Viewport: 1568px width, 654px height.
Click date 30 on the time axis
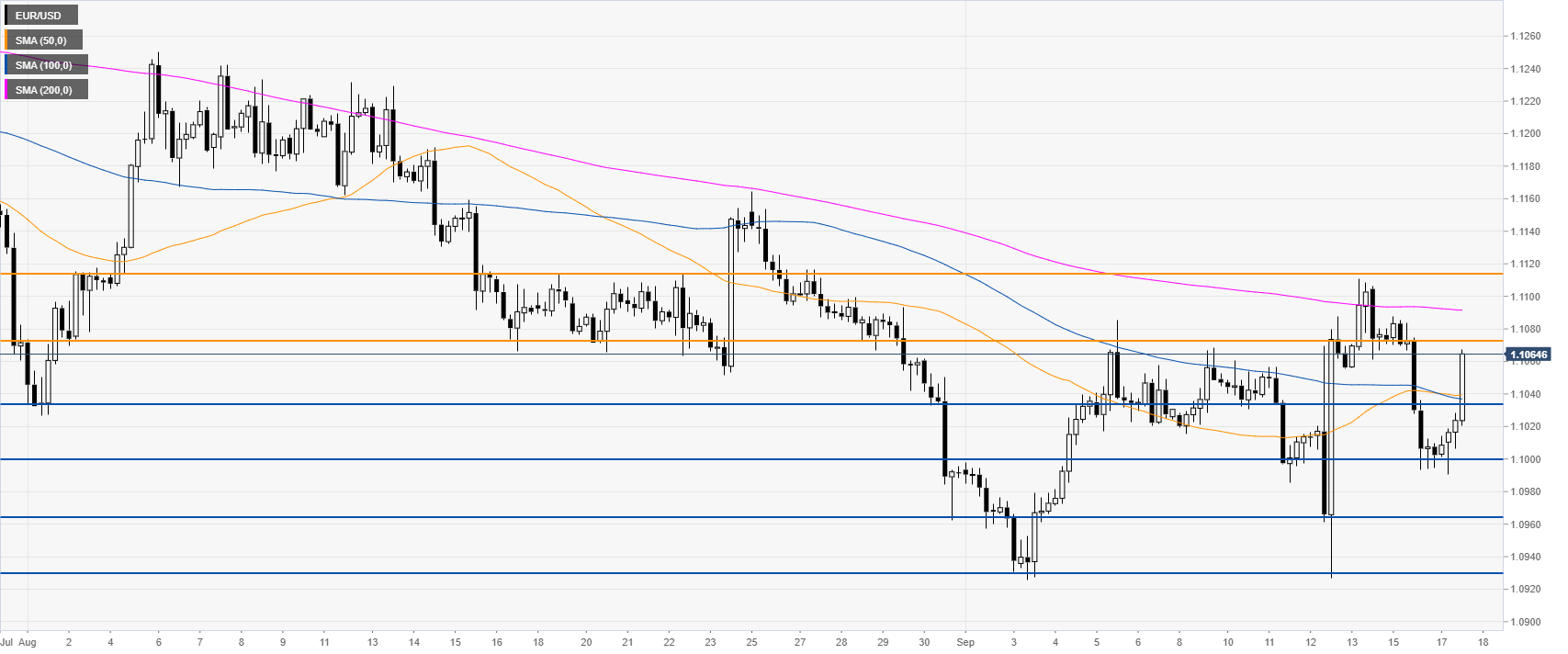click(x=925, y=642)
